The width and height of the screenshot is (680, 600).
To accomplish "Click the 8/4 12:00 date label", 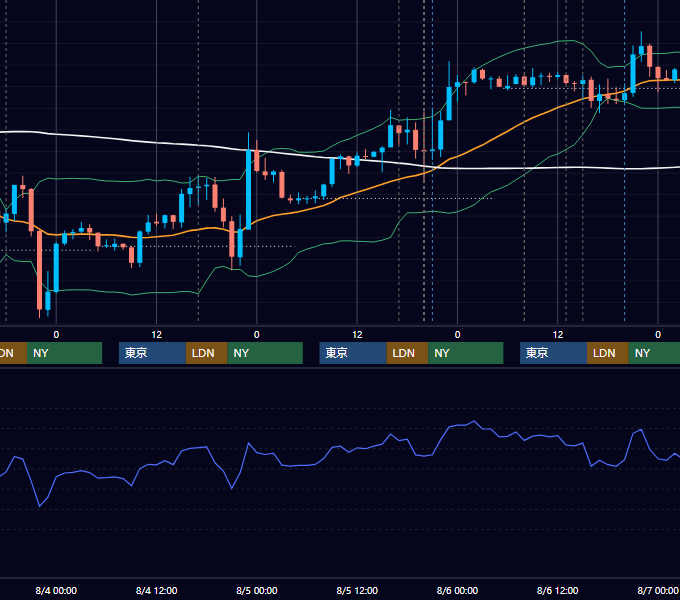I will point(156,590).
